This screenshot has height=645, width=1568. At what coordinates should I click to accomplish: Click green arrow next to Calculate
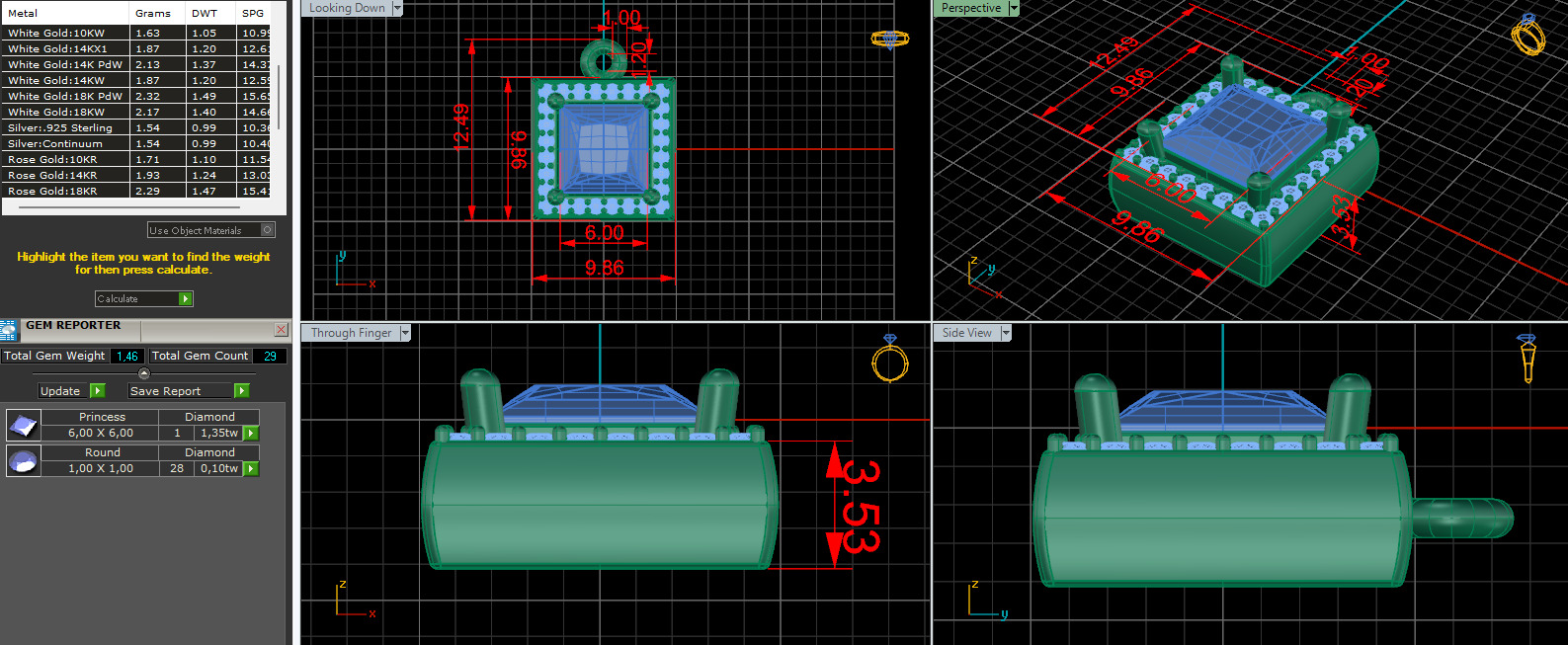(185, 298)
